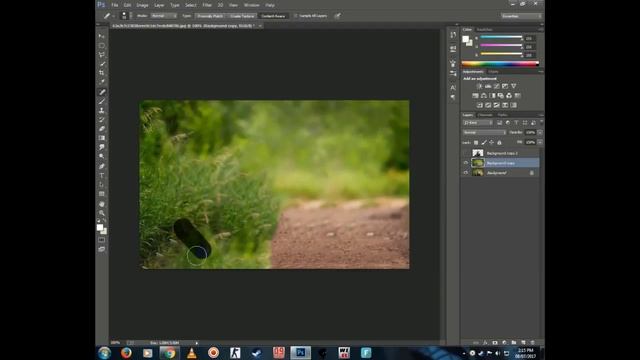Open the Character panel icon

coord(453,88)
